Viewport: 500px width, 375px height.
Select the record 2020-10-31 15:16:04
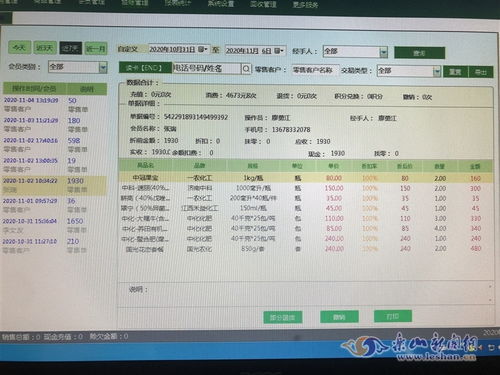(55, 225)
